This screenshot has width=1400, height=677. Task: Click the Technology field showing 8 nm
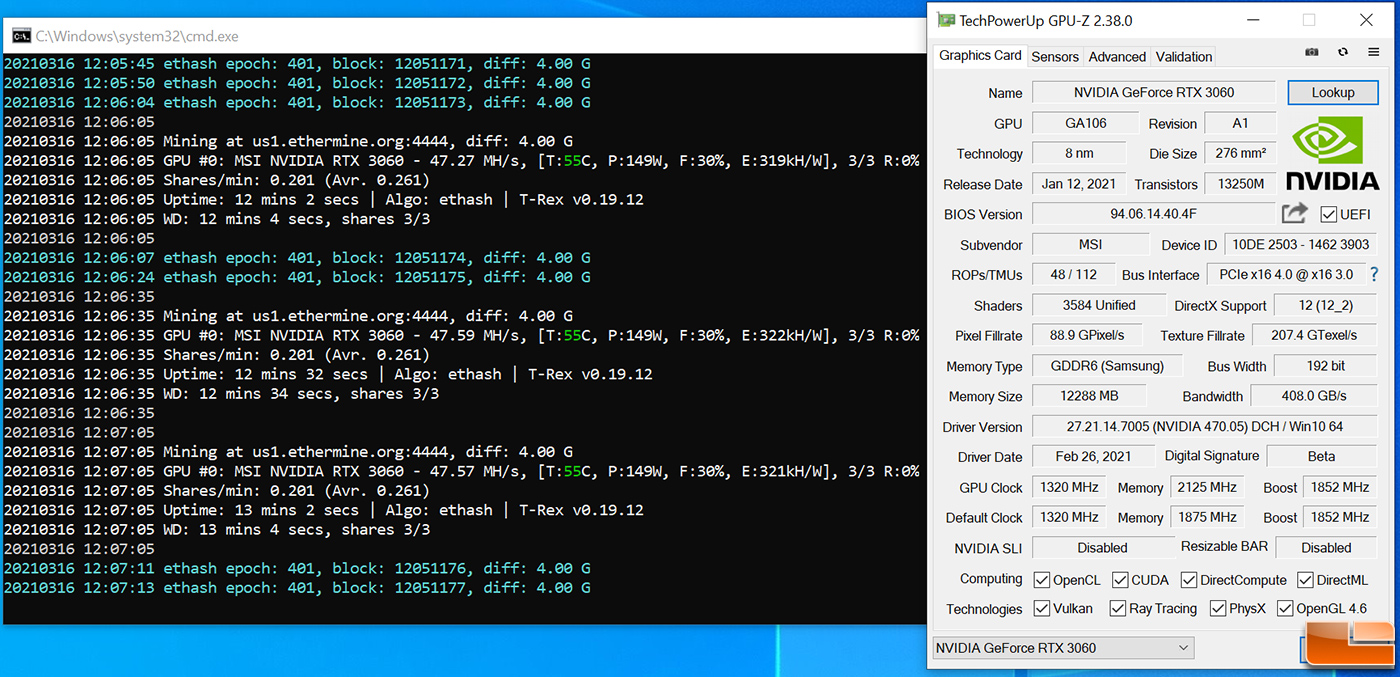tap(1078, 153)
